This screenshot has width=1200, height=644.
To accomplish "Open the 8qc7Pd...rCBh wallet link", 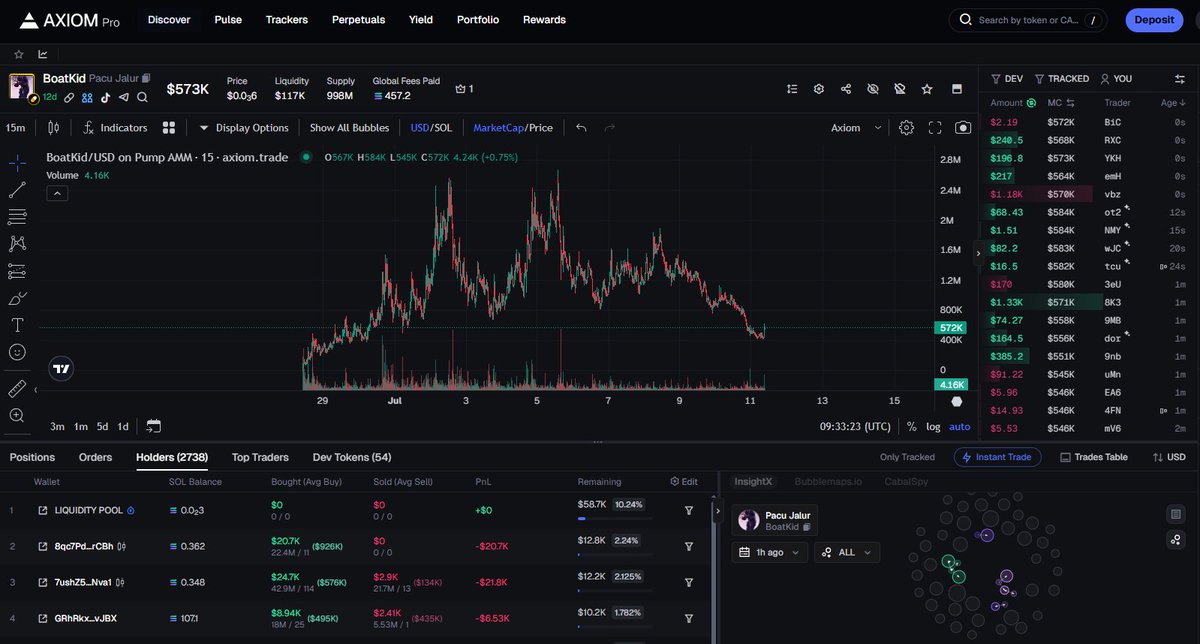I will [43, 546].
